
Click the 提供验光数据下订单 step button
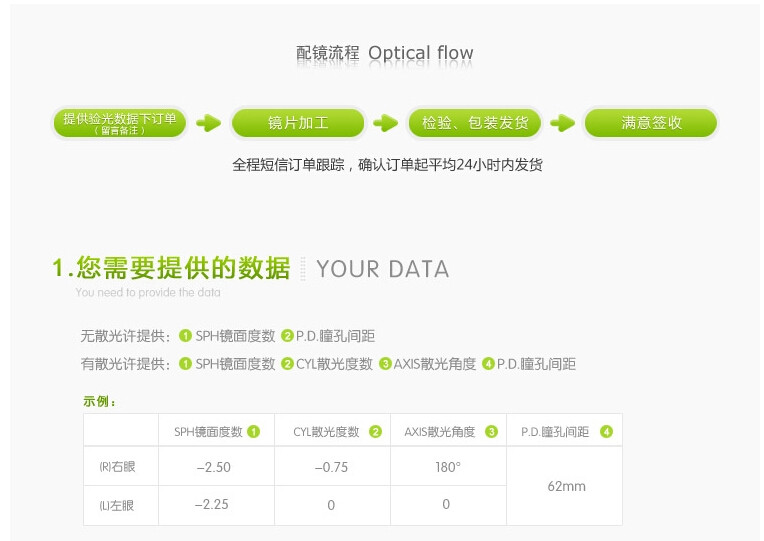(120, 123)
